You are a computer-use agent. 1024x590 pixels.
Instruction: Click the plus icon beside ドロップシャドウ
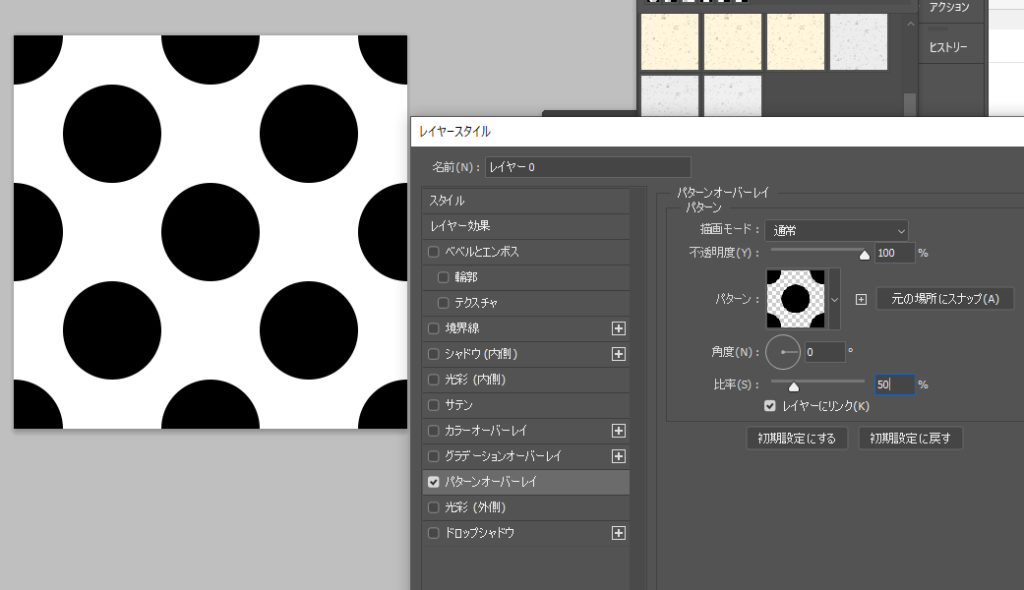click(618, 533)
